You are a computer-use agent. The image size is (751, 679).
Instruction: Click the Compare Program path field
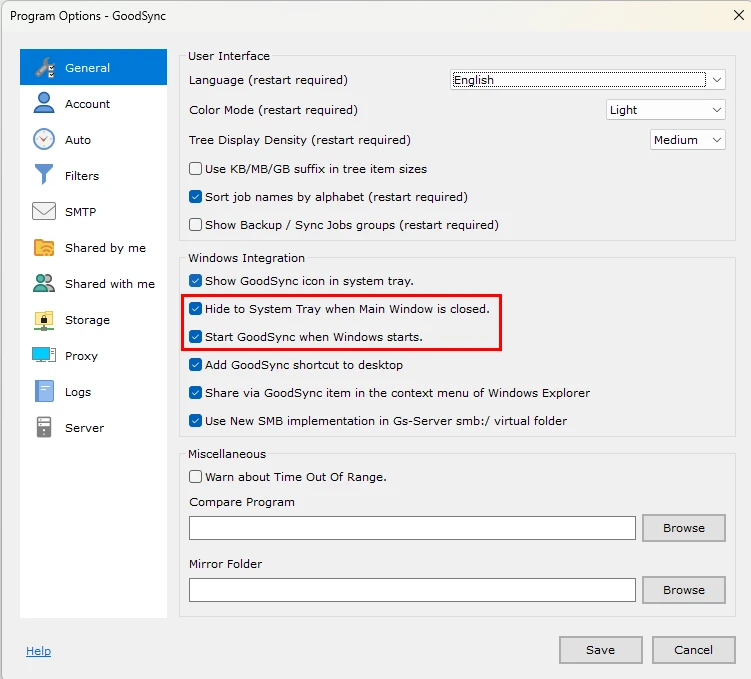point(412,528)
